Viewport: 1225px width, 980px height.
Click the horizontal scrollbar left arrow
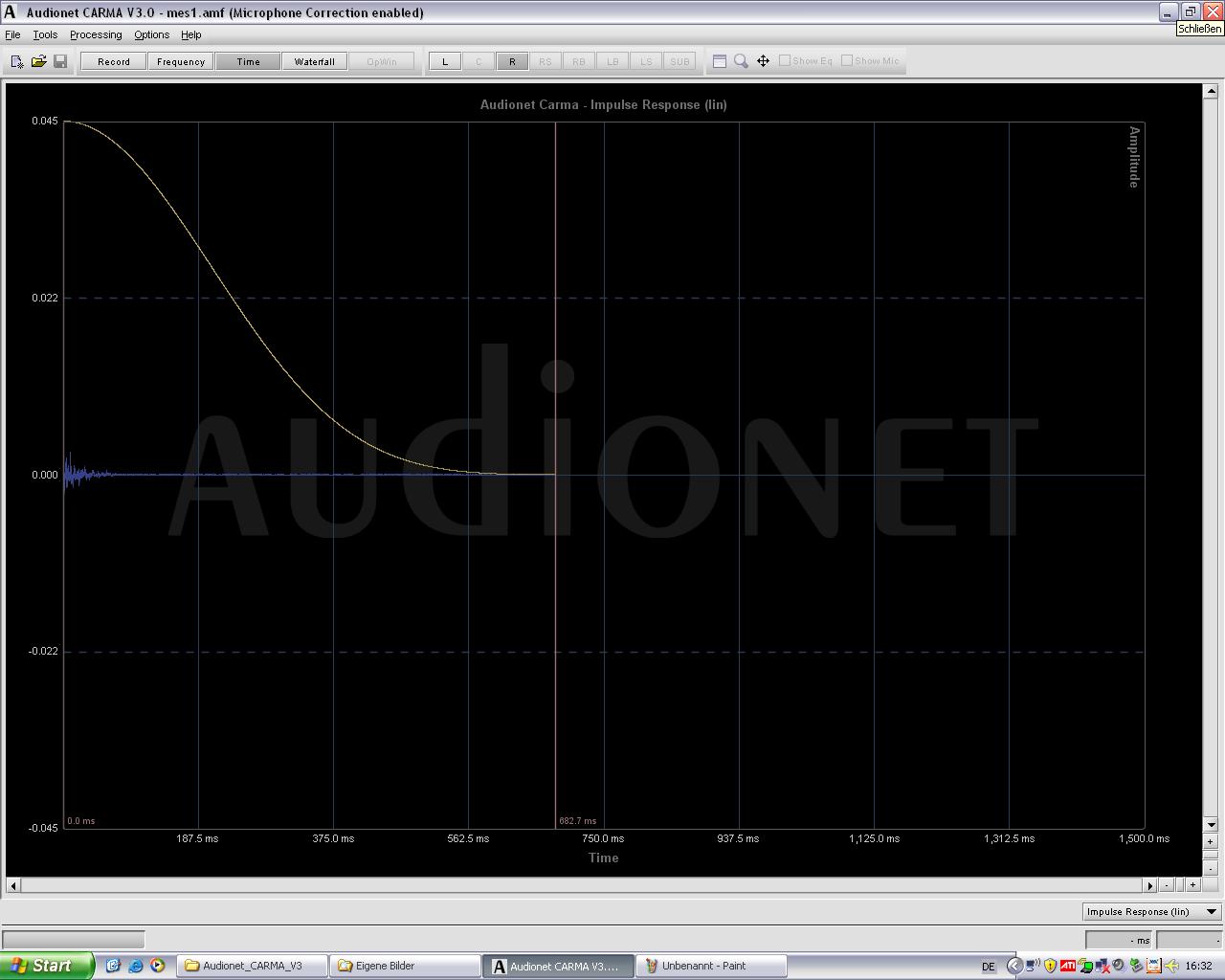(12, 885)
